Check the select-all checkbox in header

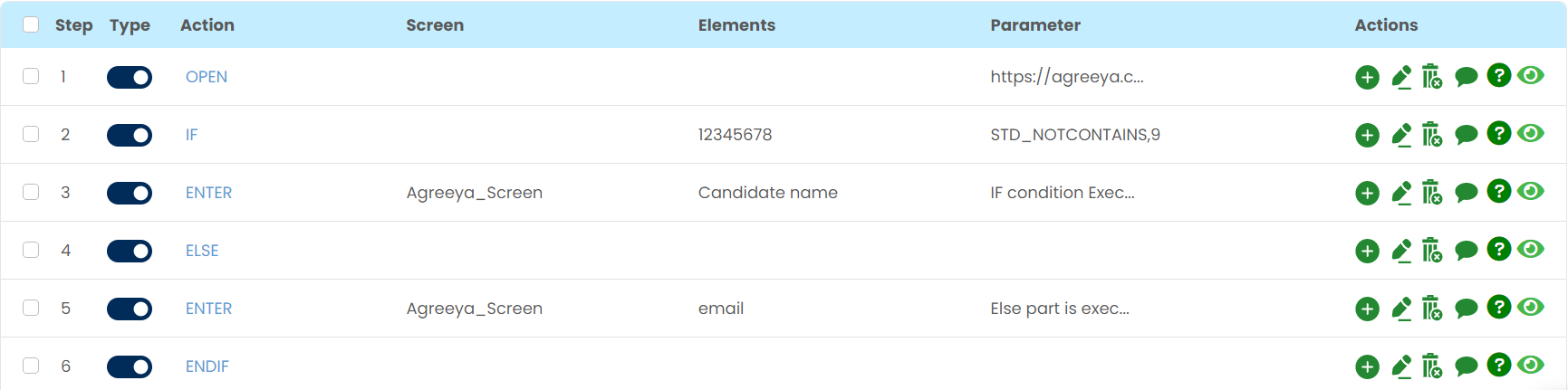[x=31, y=24]
